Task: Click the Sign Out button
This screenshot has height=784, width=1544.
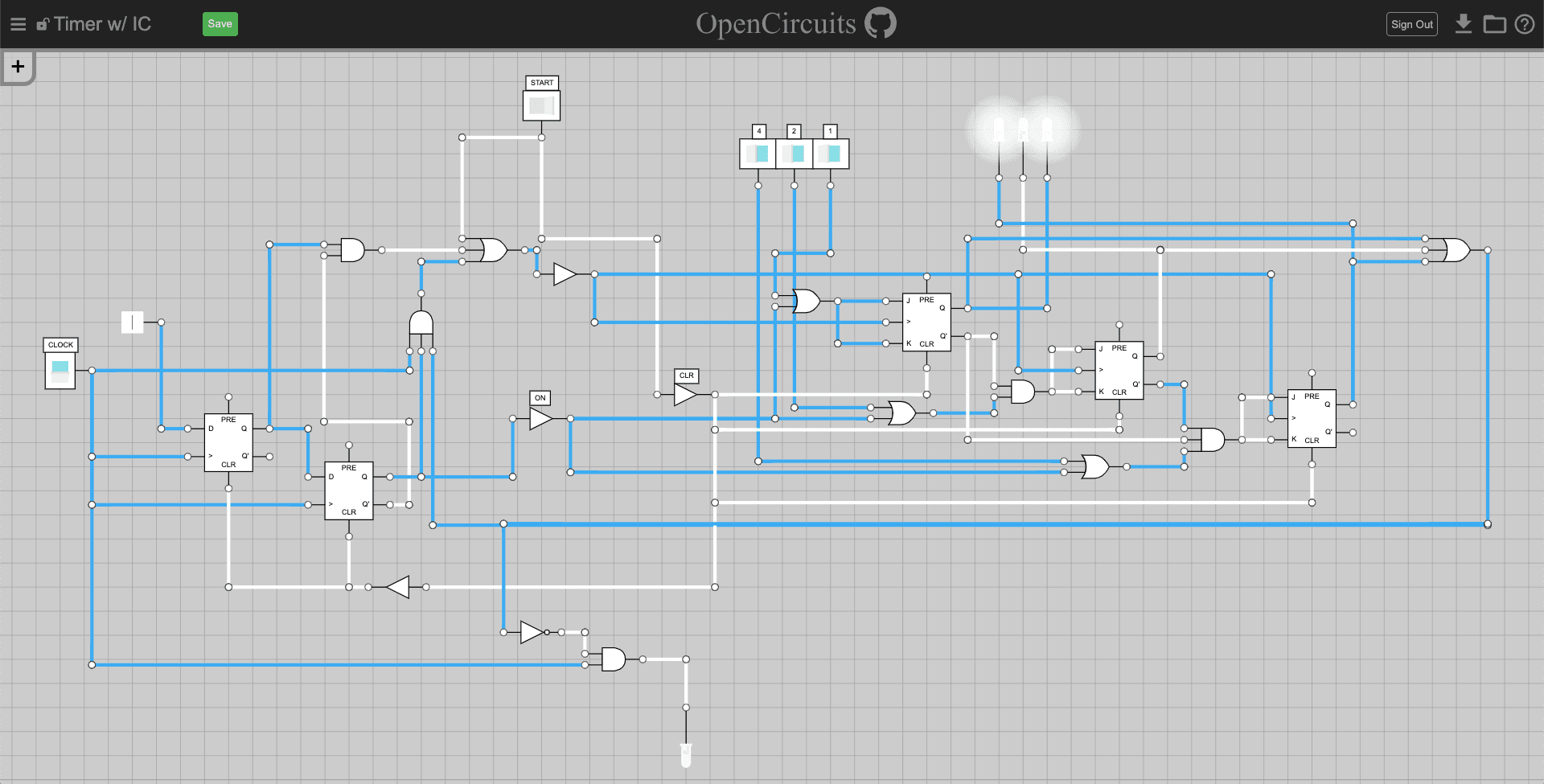Action: coord(1411,24)
